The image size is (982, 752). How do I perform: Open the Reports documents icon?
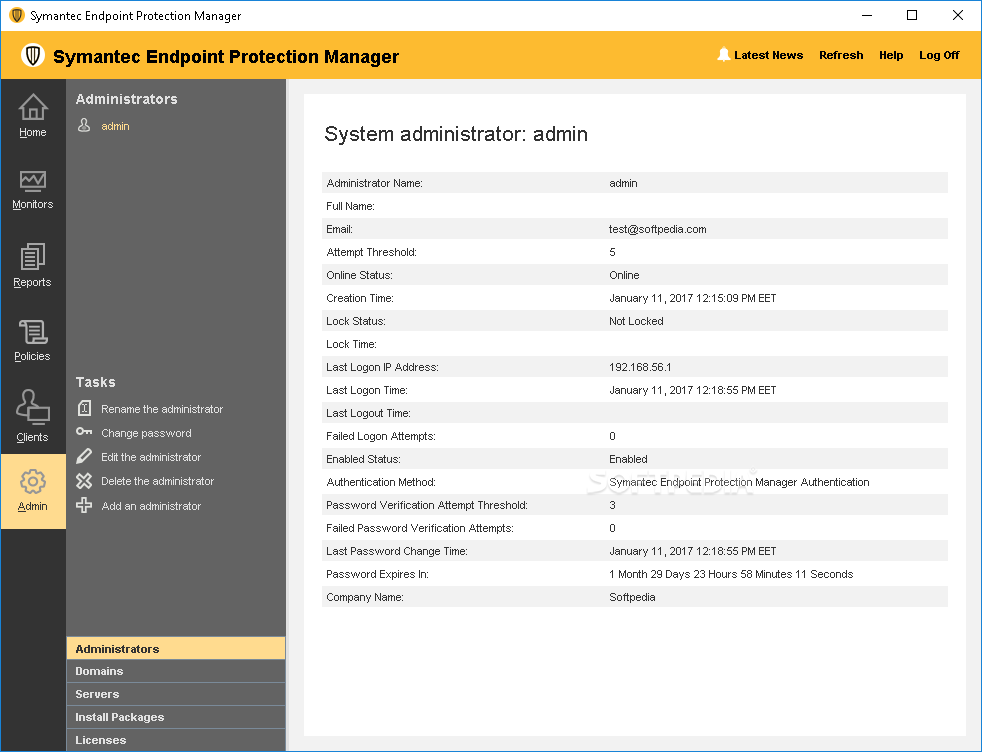[x=33, y=257]
